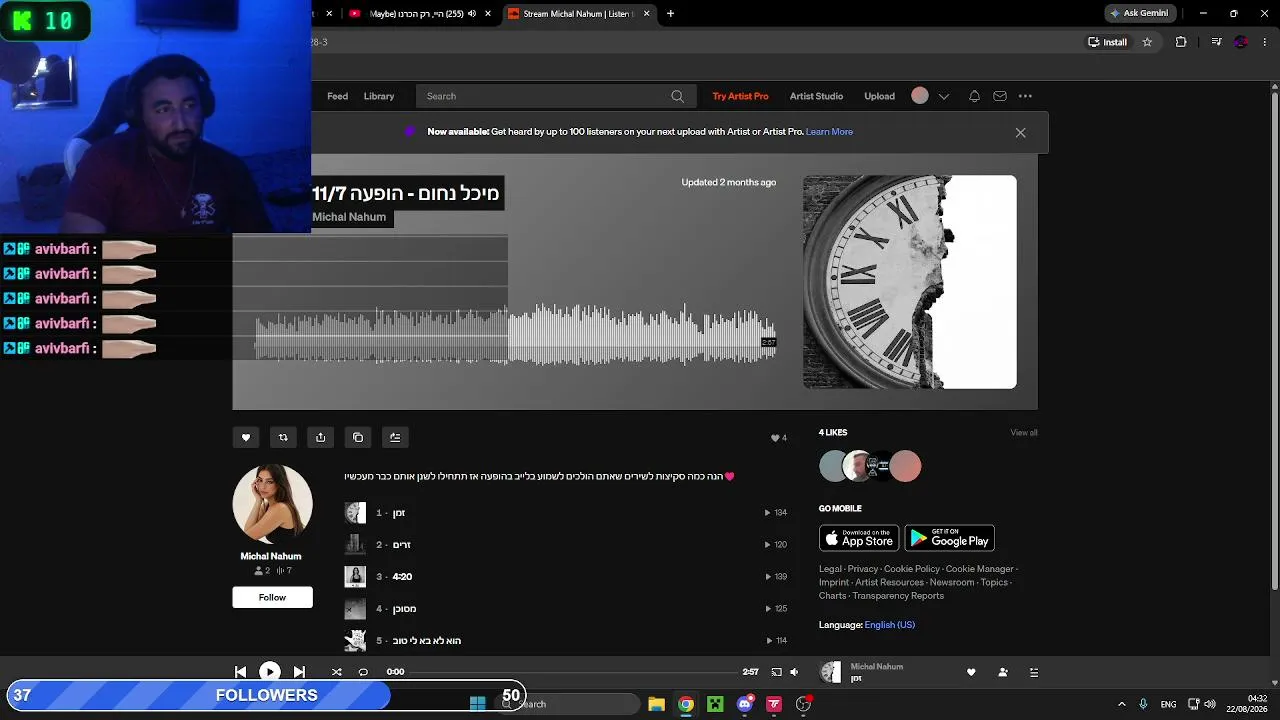1280x720 pixels.
Task: Repost this playlist
Action: (283, 437)
